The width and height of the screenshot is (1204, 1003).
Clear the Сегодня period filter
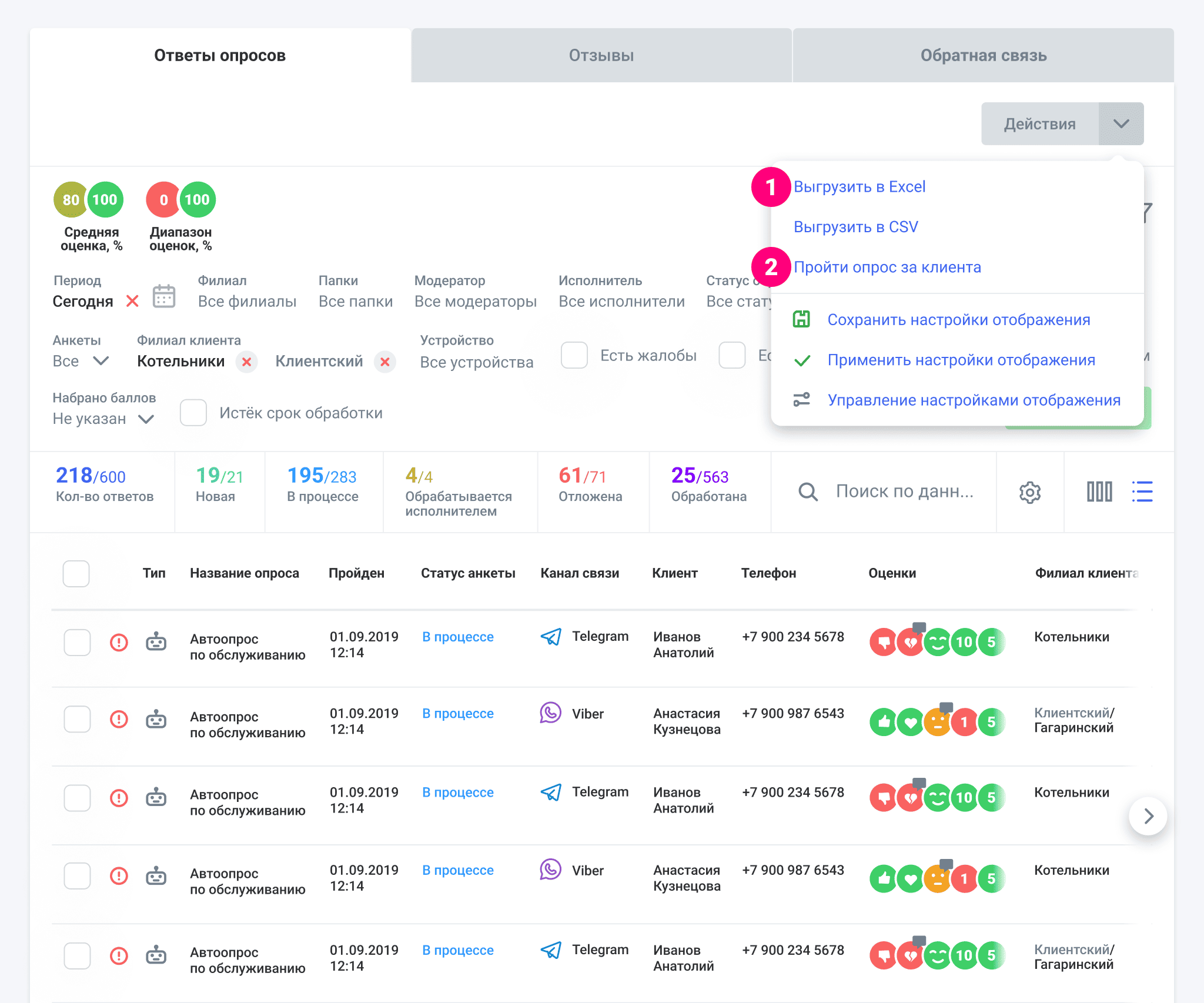pyautogui.click(x=132, y=301)
